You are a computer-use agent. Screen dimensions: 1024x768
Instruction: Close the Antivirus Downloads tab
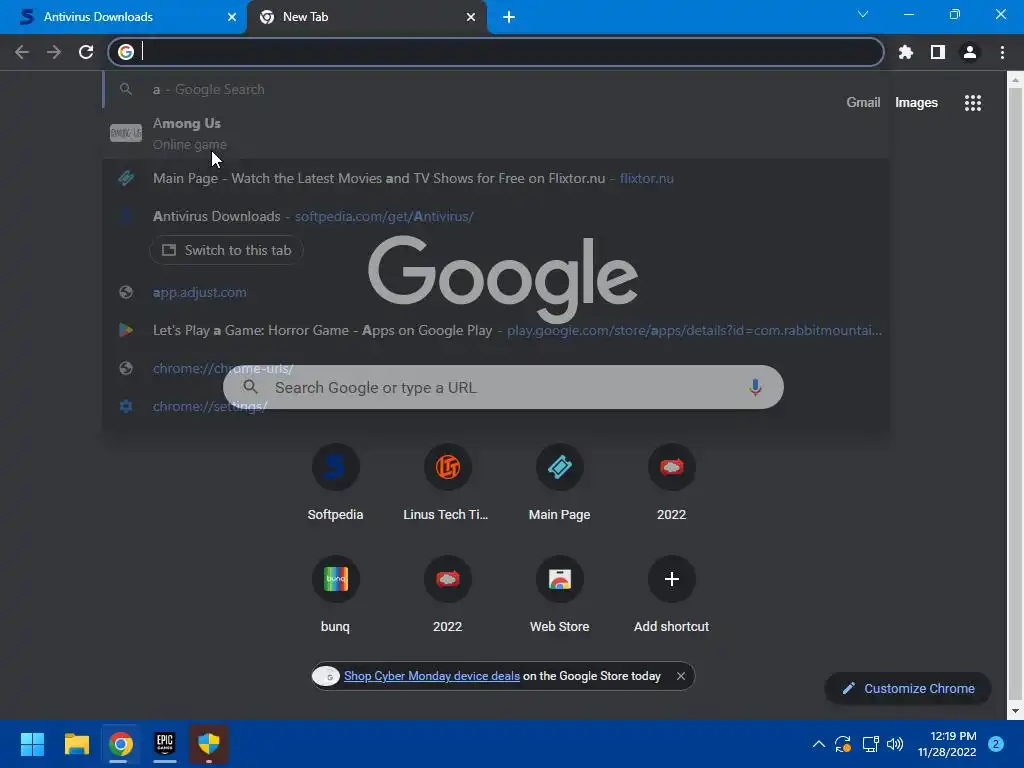point(231,17)
